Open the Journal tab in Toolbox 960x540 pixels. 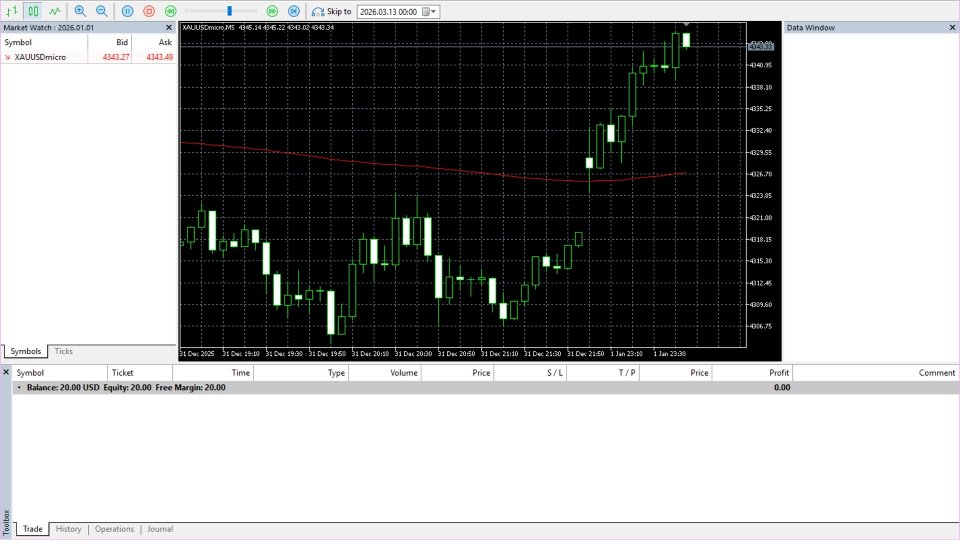[x=160, y=529]
